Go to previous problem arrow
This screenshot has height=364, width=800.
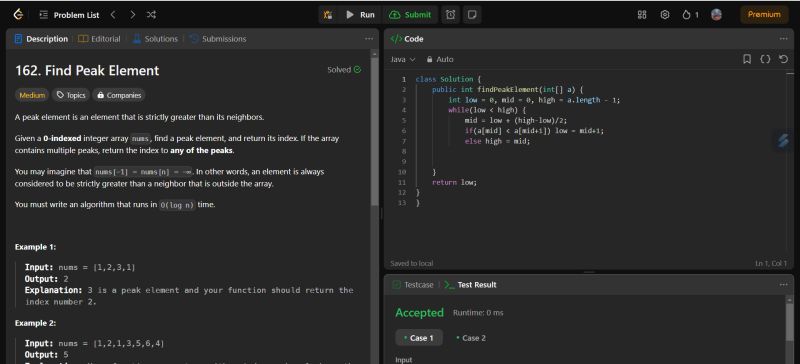113,15
